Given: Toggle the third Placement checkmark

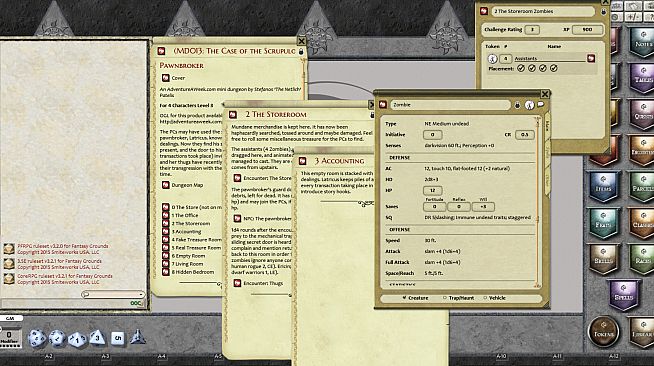Looking at the screenshot, I should pos(543,68).
